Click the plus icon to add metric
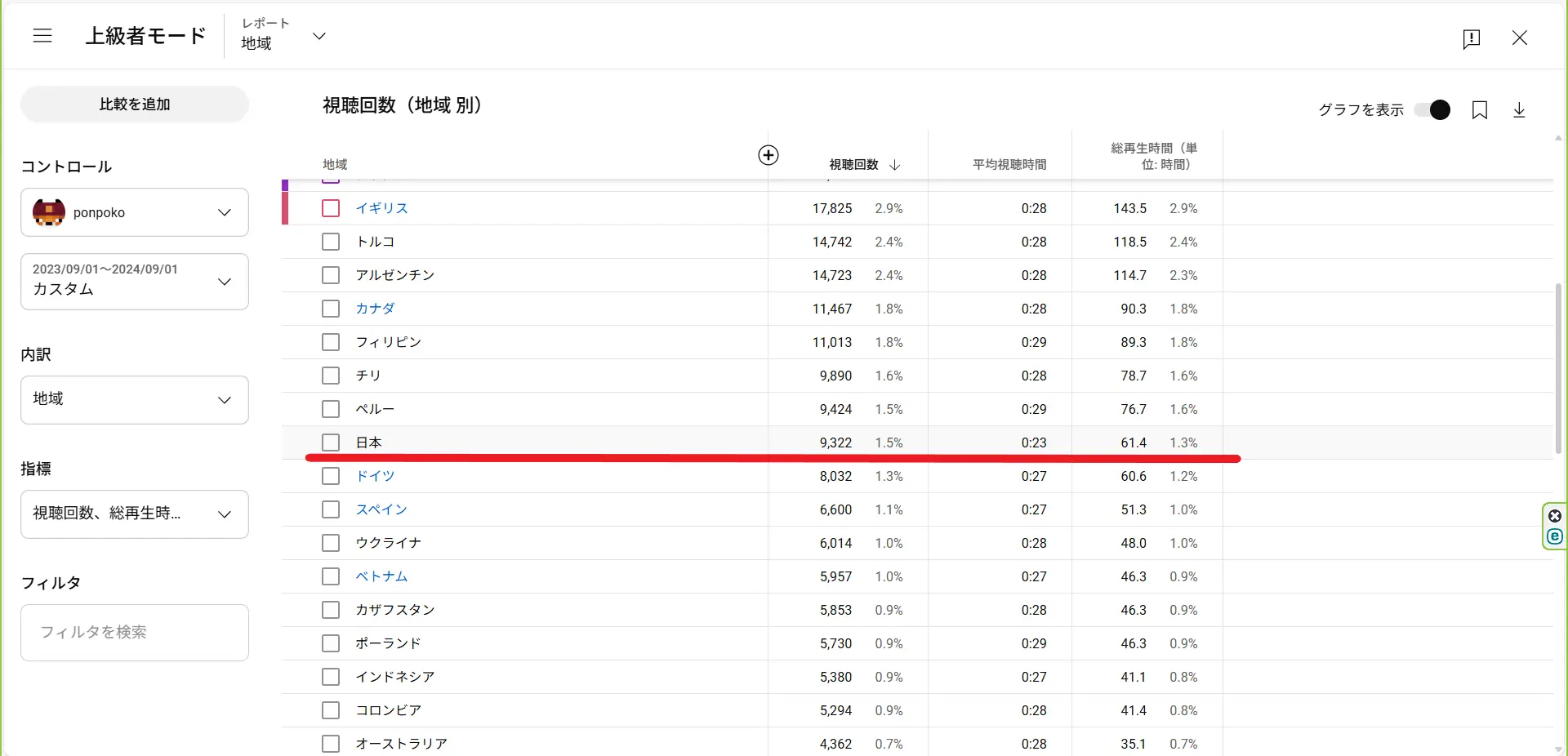1568x756 pixels. click(x=768, y=155)
